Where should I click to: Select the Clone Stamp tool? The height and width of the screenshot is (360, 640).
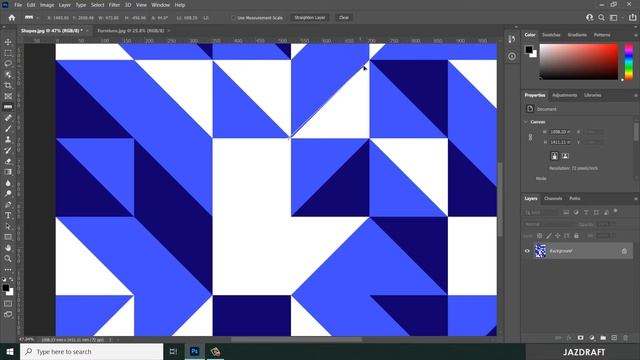tap(8, 140)
